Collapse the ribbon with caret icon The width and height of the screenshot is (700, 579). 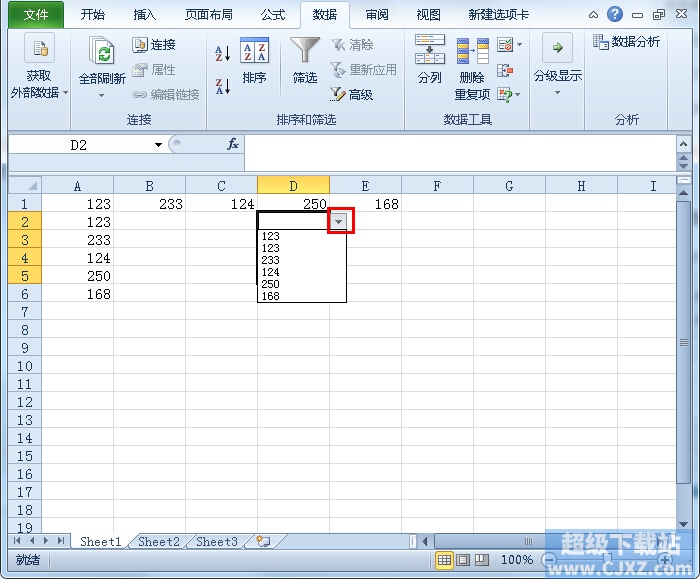tap(593, 15)
